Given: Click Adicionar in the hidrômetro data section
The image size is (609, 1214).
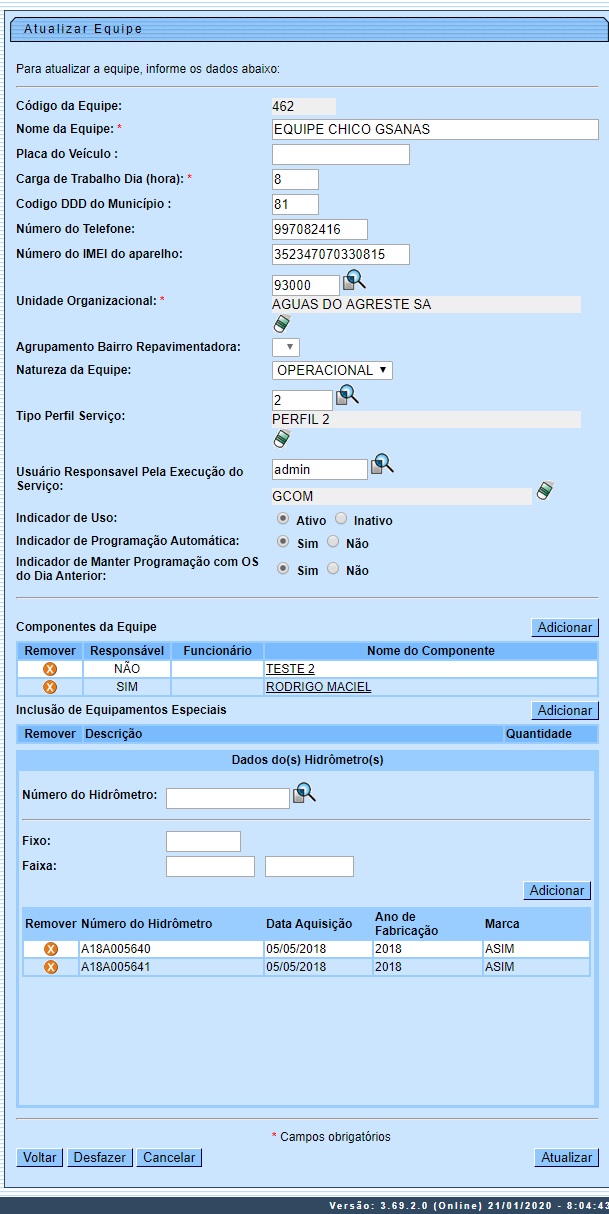Looking at the screenshot, I should pos(557,890).
